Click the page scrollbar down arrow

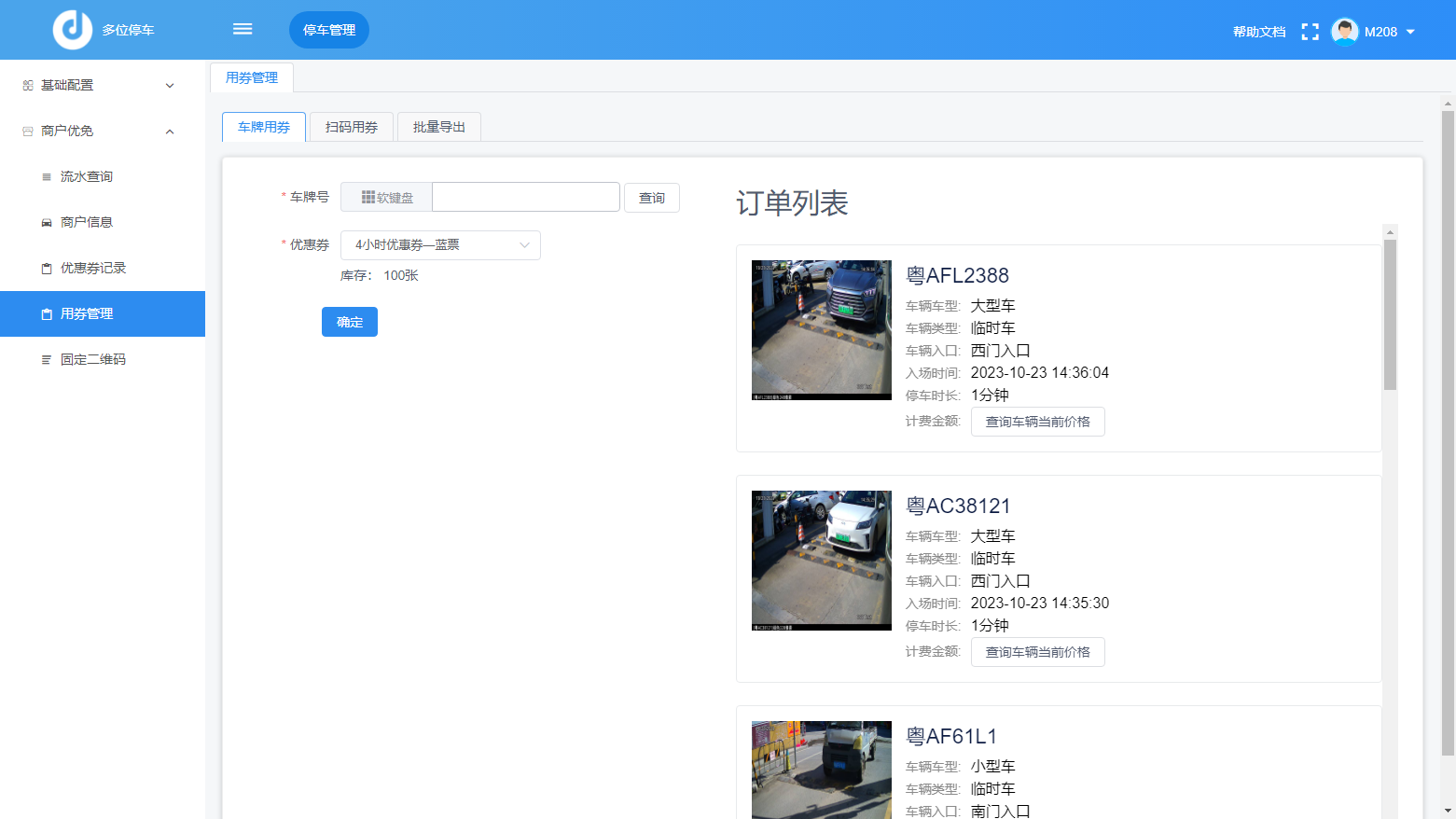[1448, 811]
